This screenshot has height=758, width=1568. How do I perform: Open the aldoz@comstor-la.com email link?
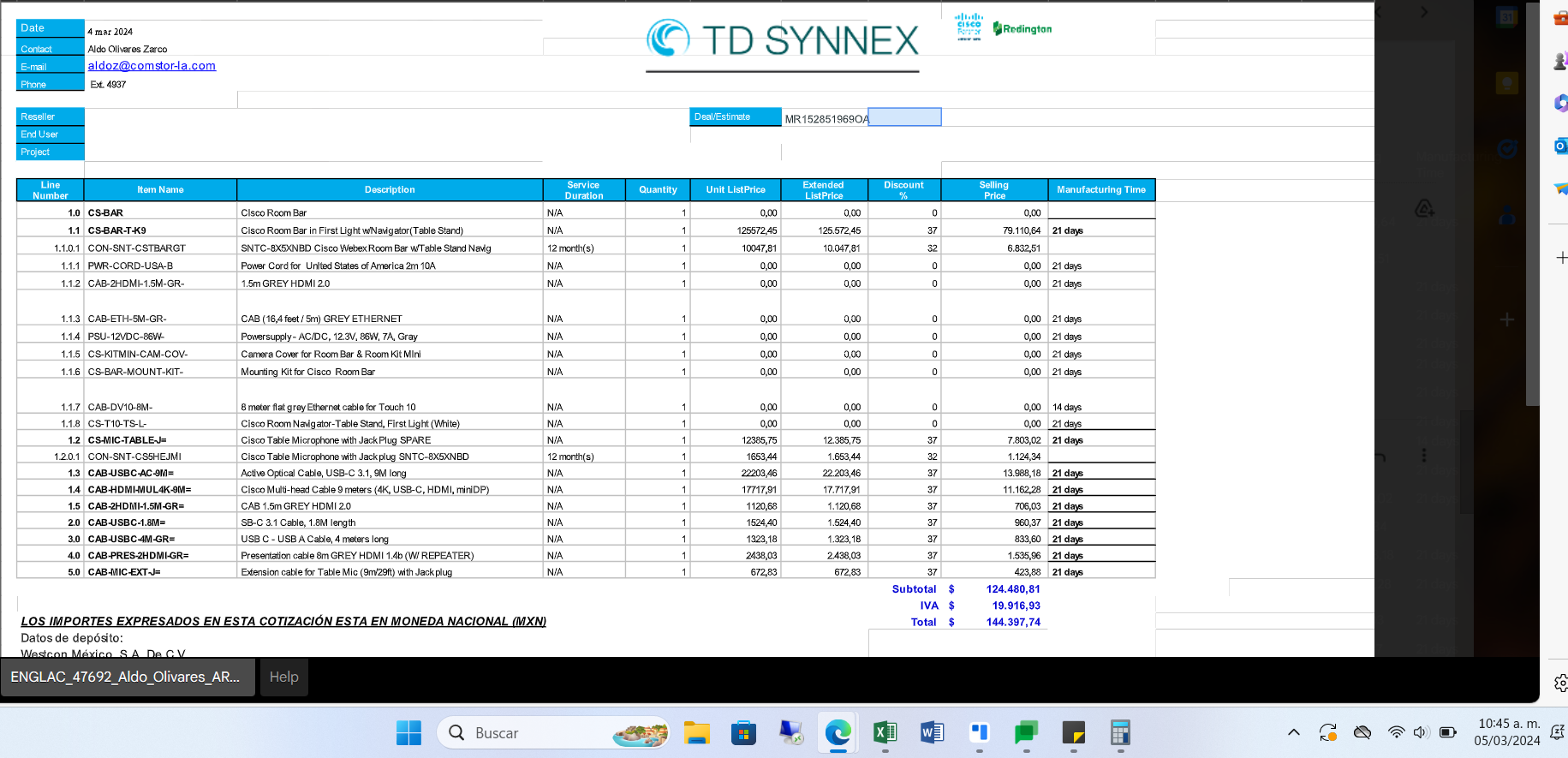(x=152, y=66)
